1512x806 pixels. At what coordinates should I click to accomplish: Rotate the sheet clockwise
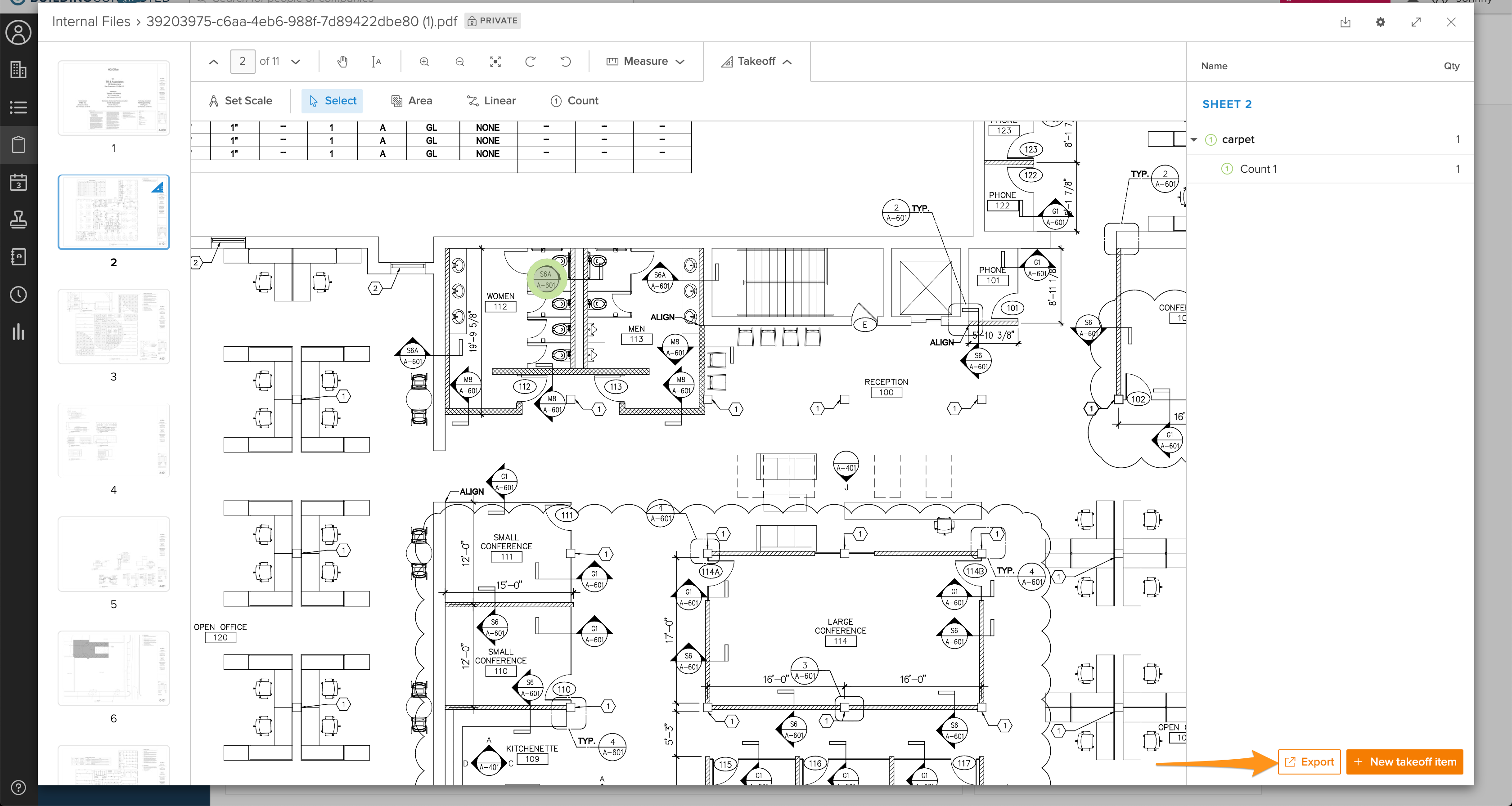(530, 62)
